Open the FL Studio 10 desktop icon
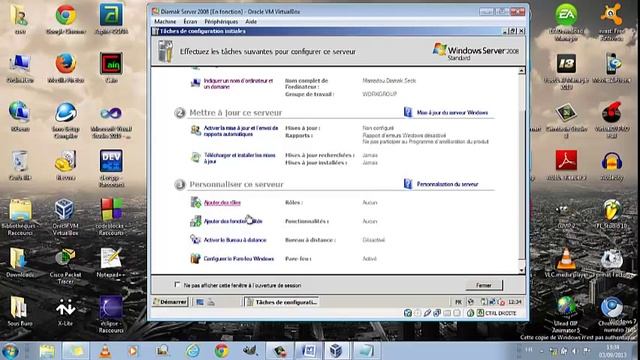This screenshot has width=640, height=360. pos(611,214)
